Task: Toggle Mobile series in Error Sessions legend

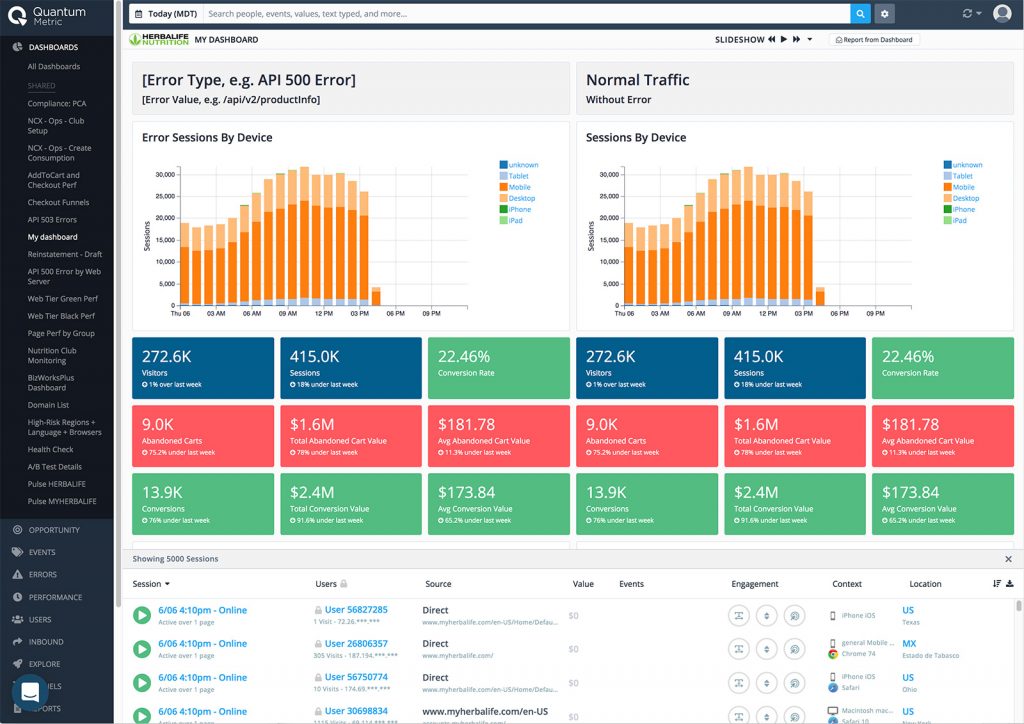Action: click(x=515, y=187)
